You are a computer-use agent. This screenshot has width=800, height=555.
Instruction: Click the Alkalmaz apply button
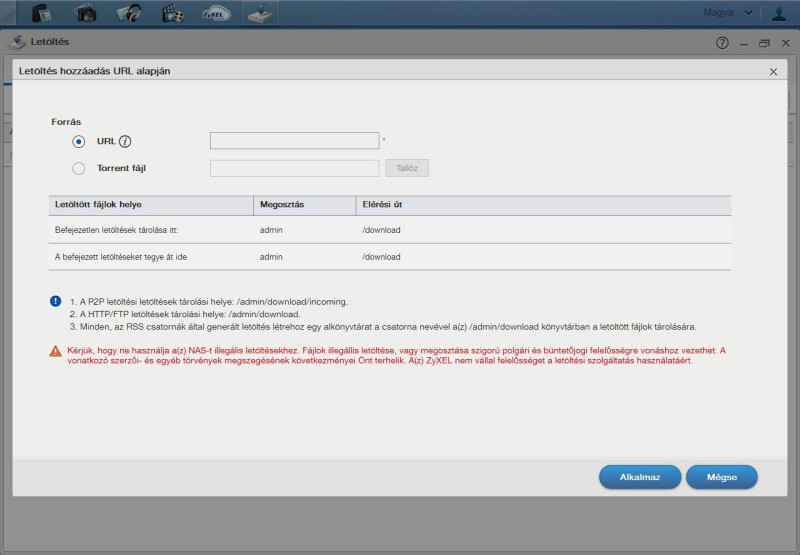(x=640, y=477)
